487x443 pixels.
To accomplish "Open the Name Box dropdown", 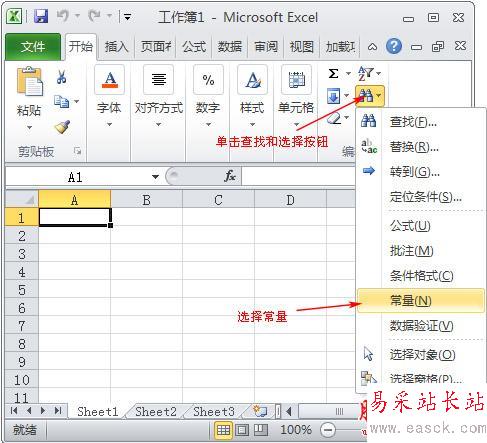I will pos(155,177).
